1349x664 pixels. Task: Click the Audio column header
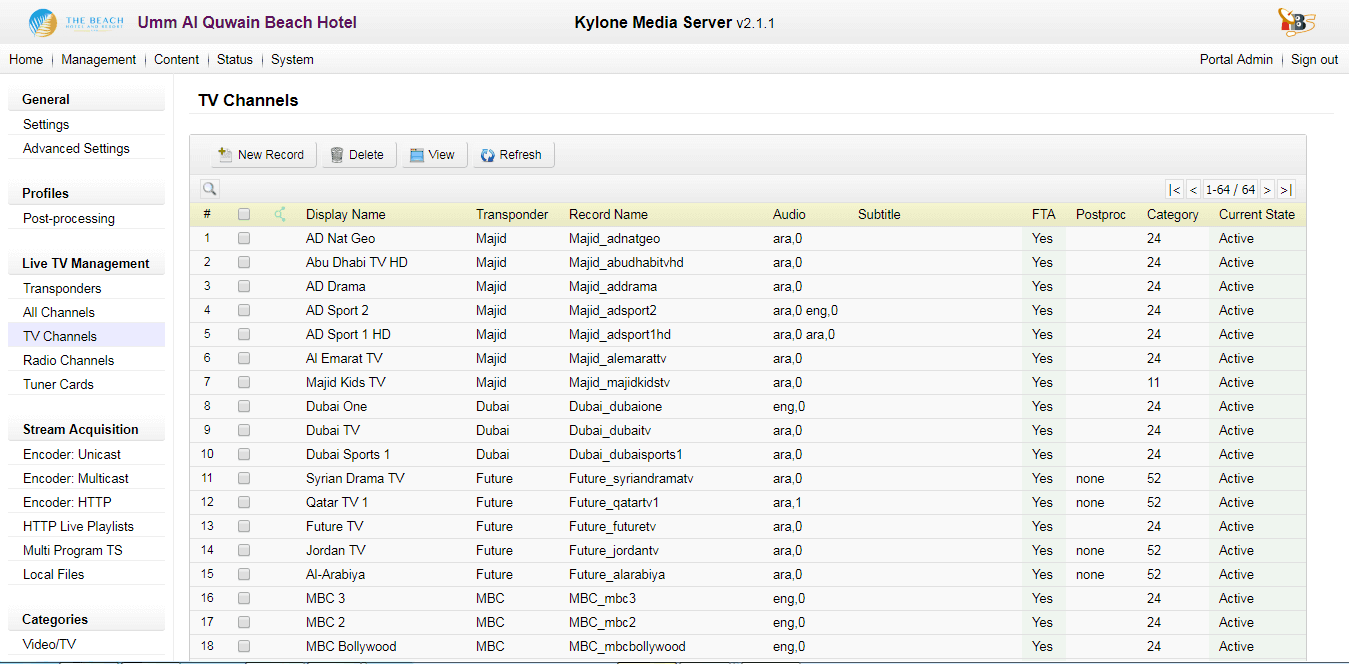click(x=789, y=214)
